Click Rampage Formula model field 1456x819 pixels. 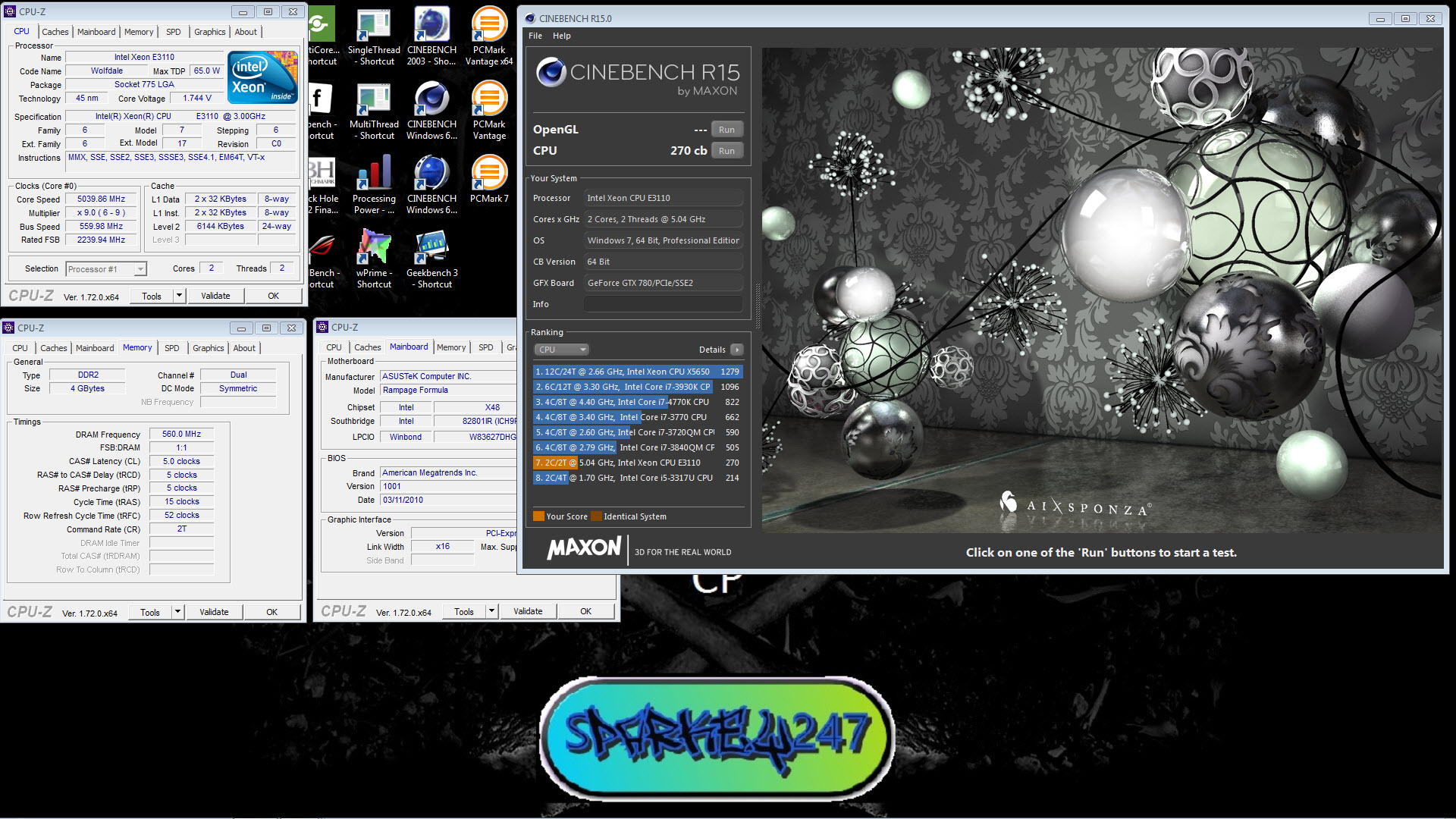point(447,390)
